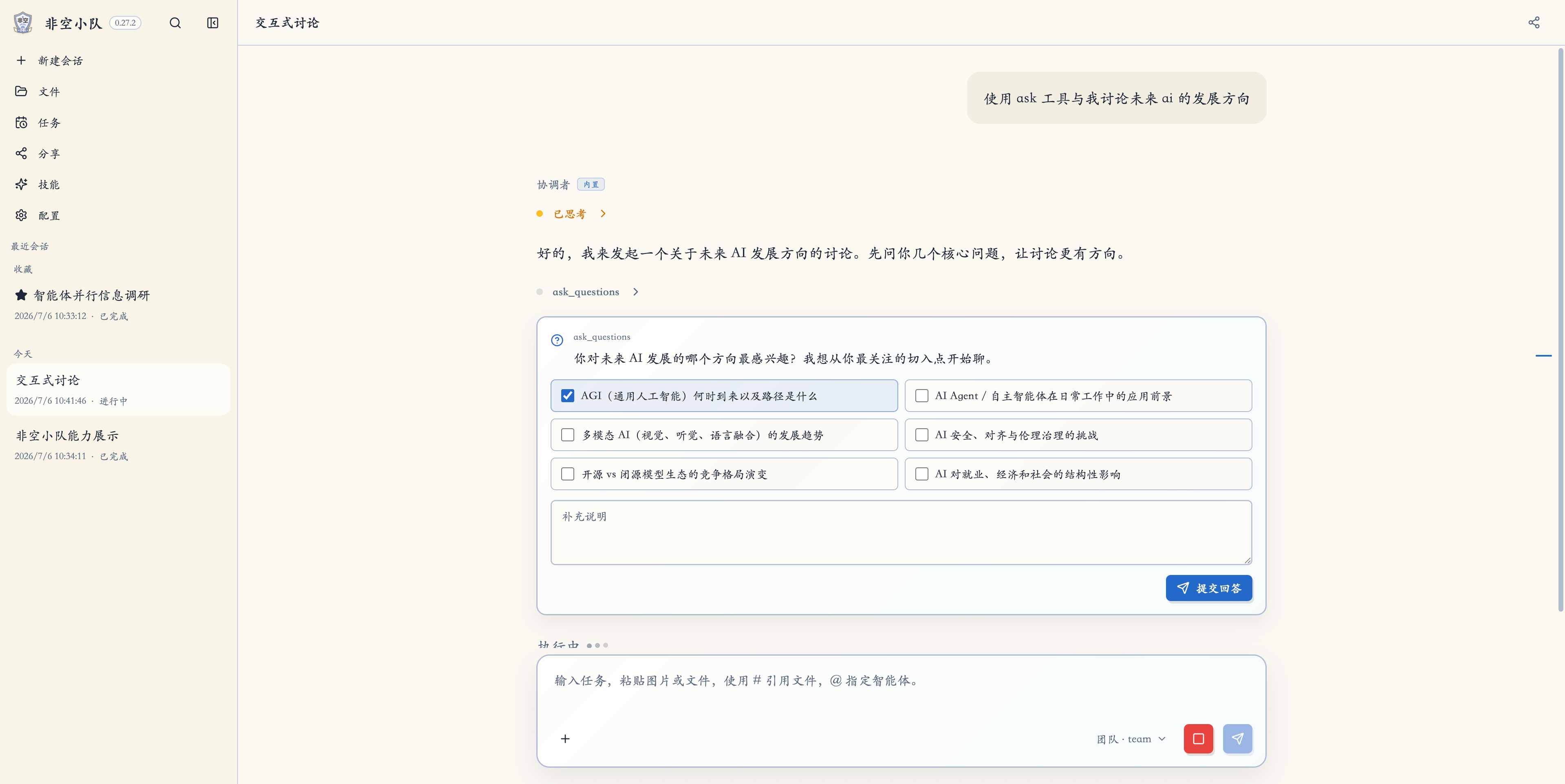
Task: Click the calendar-clock icon for 任务
Action: click(21, 122)
